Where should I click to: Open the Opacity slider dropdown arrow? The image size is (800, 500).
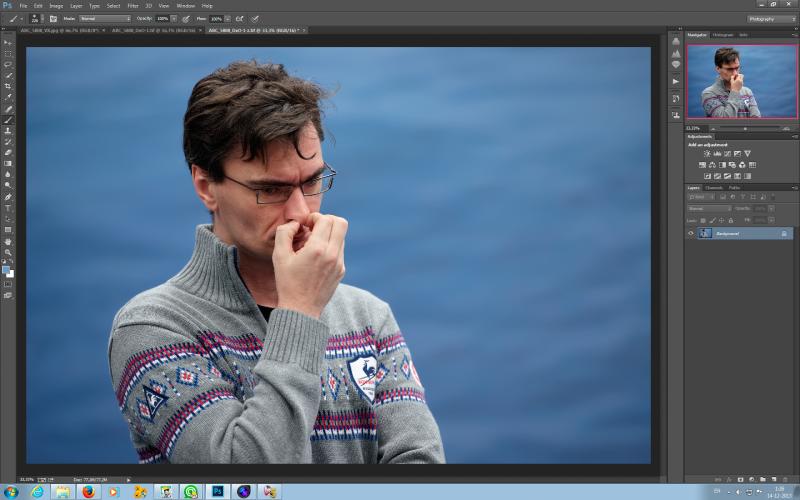173,19
